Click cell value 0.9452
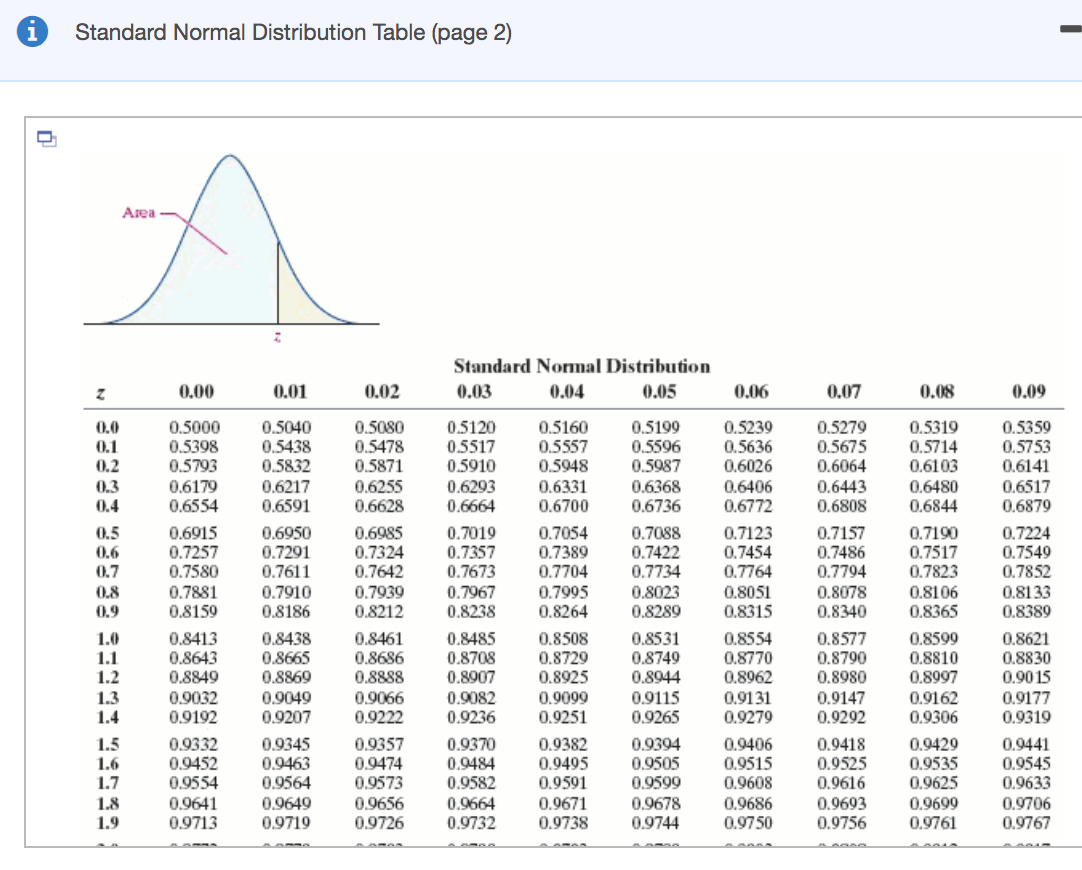The image size is (1082, 870). click(x=194, y=764)
